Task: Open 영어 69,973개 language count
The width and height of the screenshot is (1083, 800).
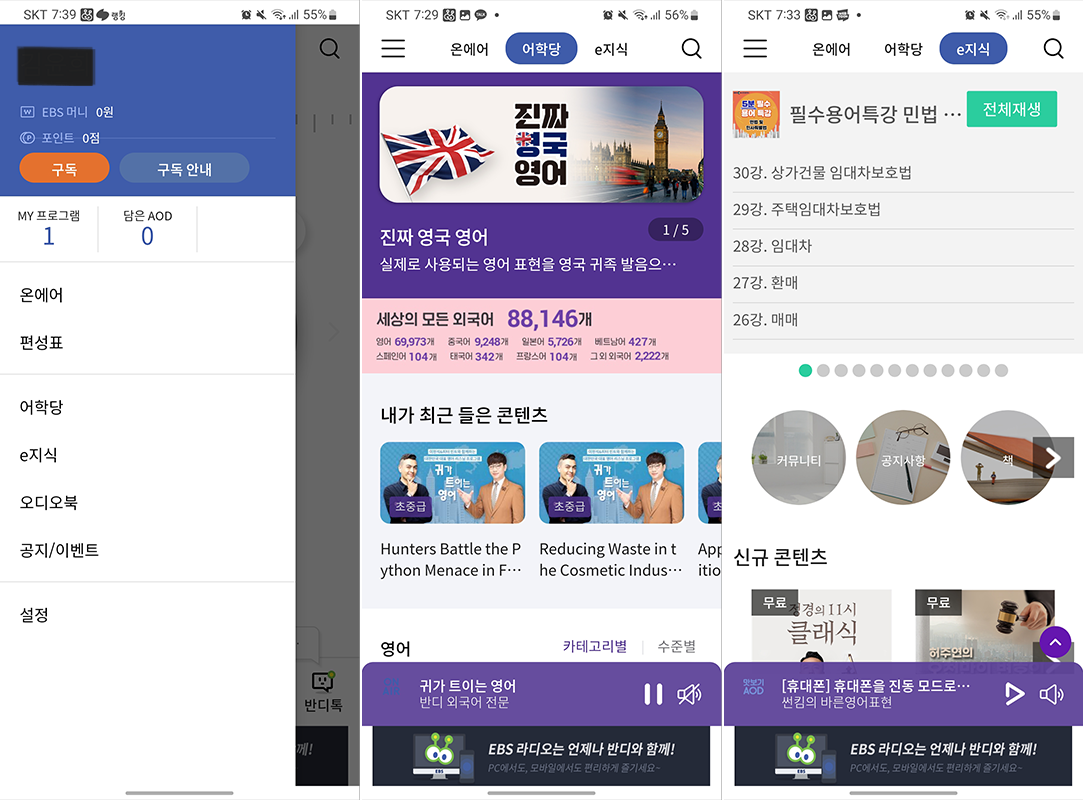Action: (405, 341)
